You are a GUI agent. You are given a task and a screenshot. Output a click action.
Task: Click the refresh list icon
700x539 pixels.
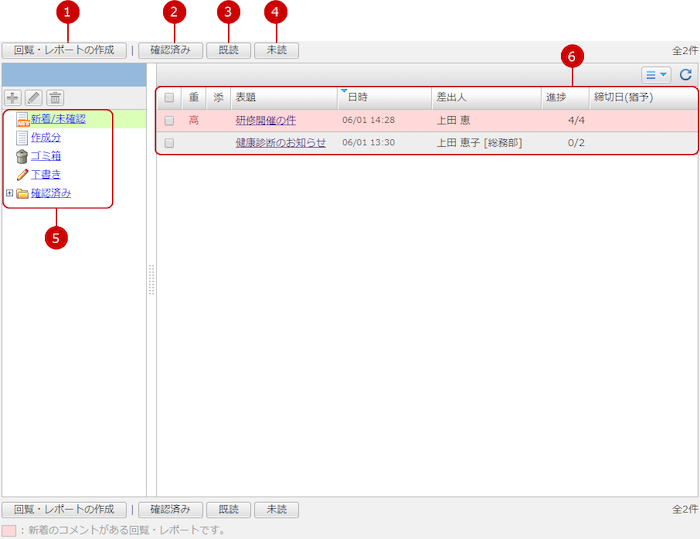pos(686,75)
